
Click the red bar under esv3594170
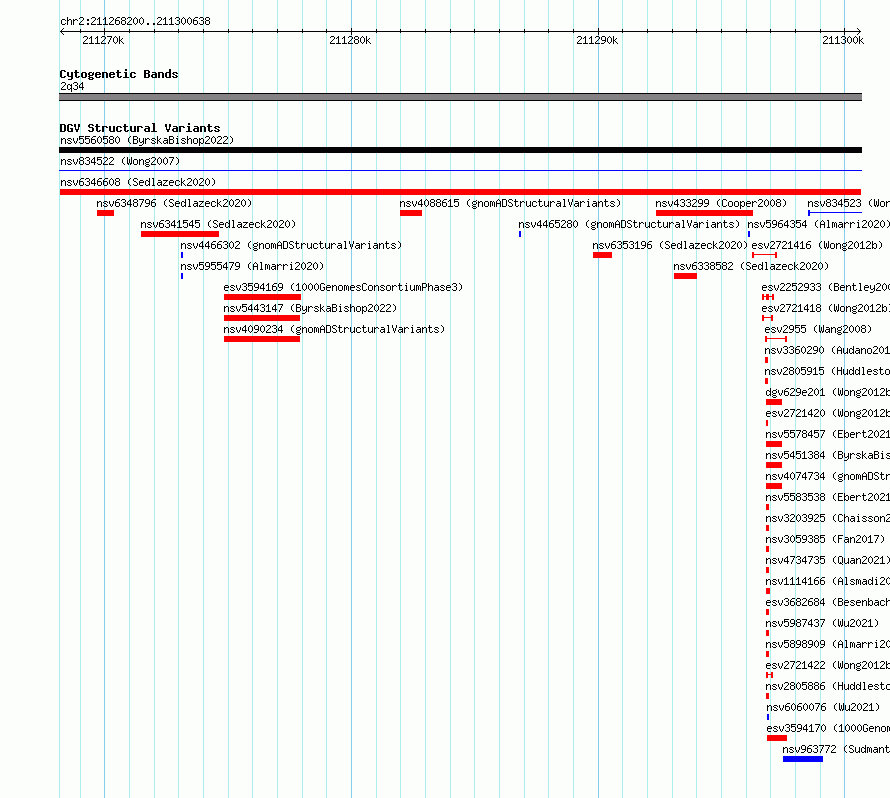[x=777, y=738]
